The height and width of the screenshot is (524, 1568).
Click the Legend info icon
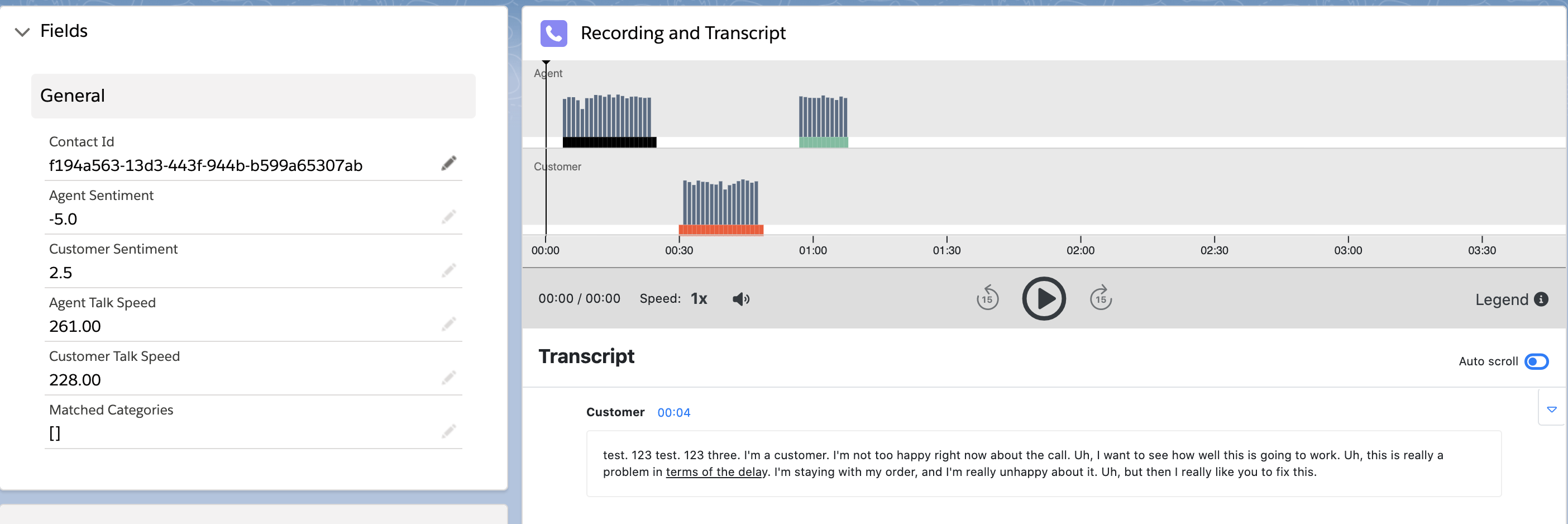1541,299
